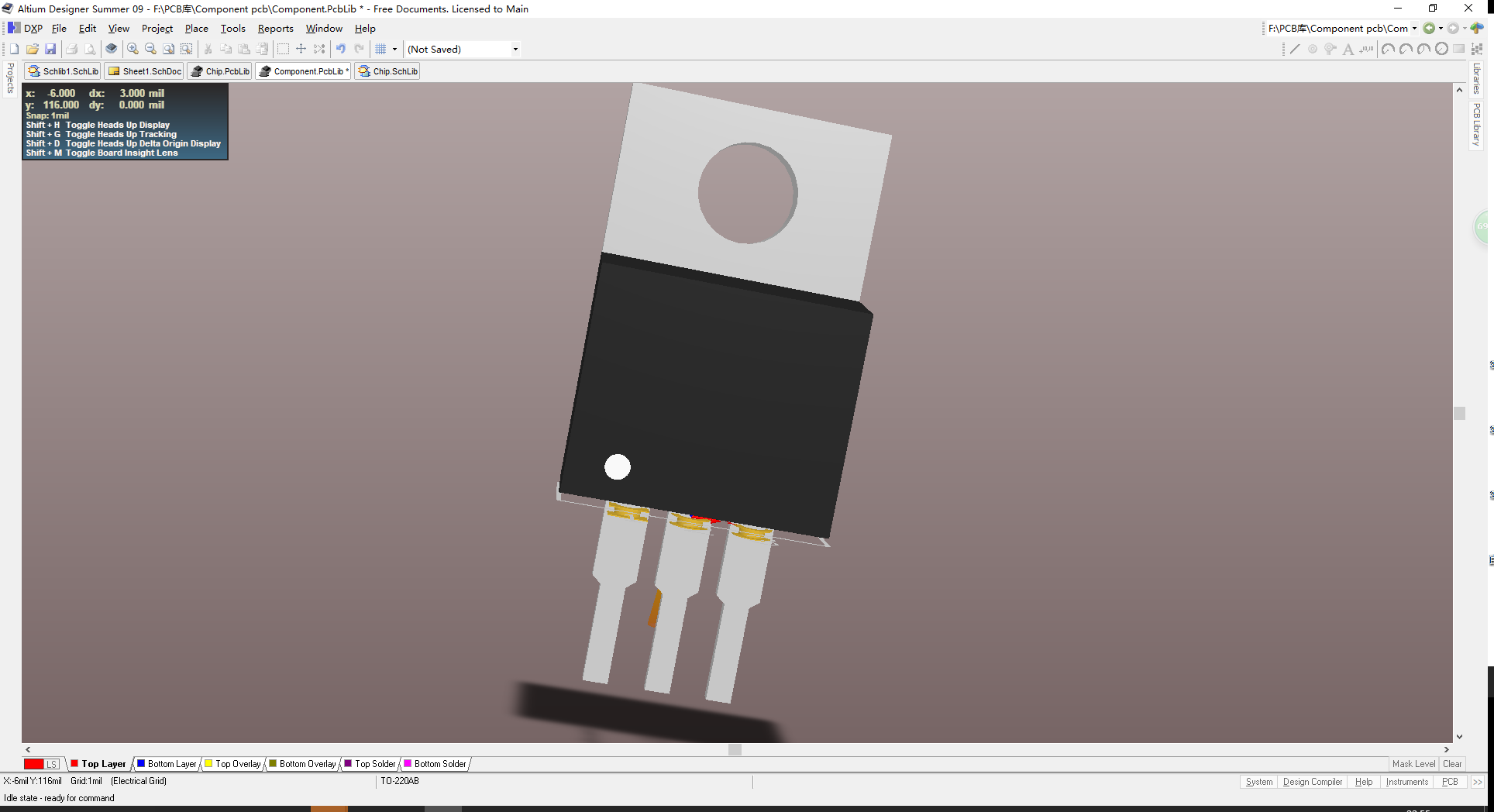Undo the last action
The image size is (1494, 812).
pyautogui.click(x=341, y=49)
